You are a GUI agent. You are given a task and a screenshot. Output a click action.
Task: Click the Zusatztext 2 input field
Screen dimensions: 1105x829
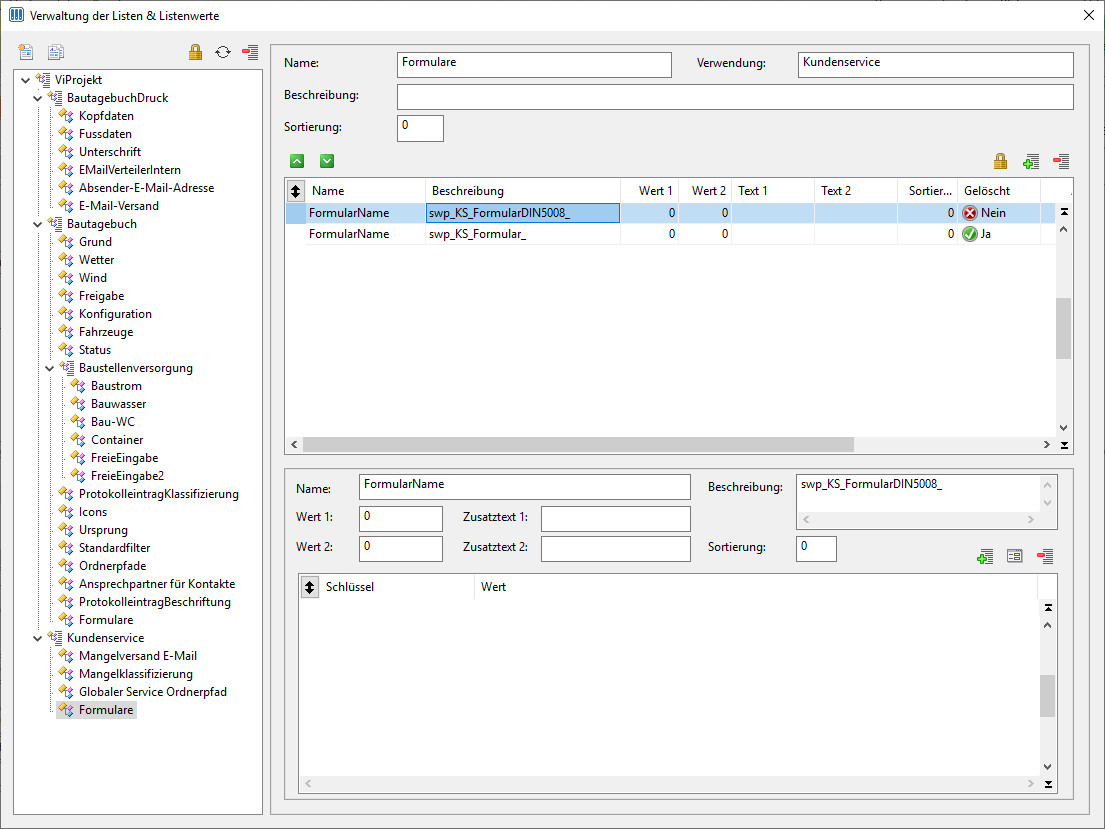[x=616, y=548]
